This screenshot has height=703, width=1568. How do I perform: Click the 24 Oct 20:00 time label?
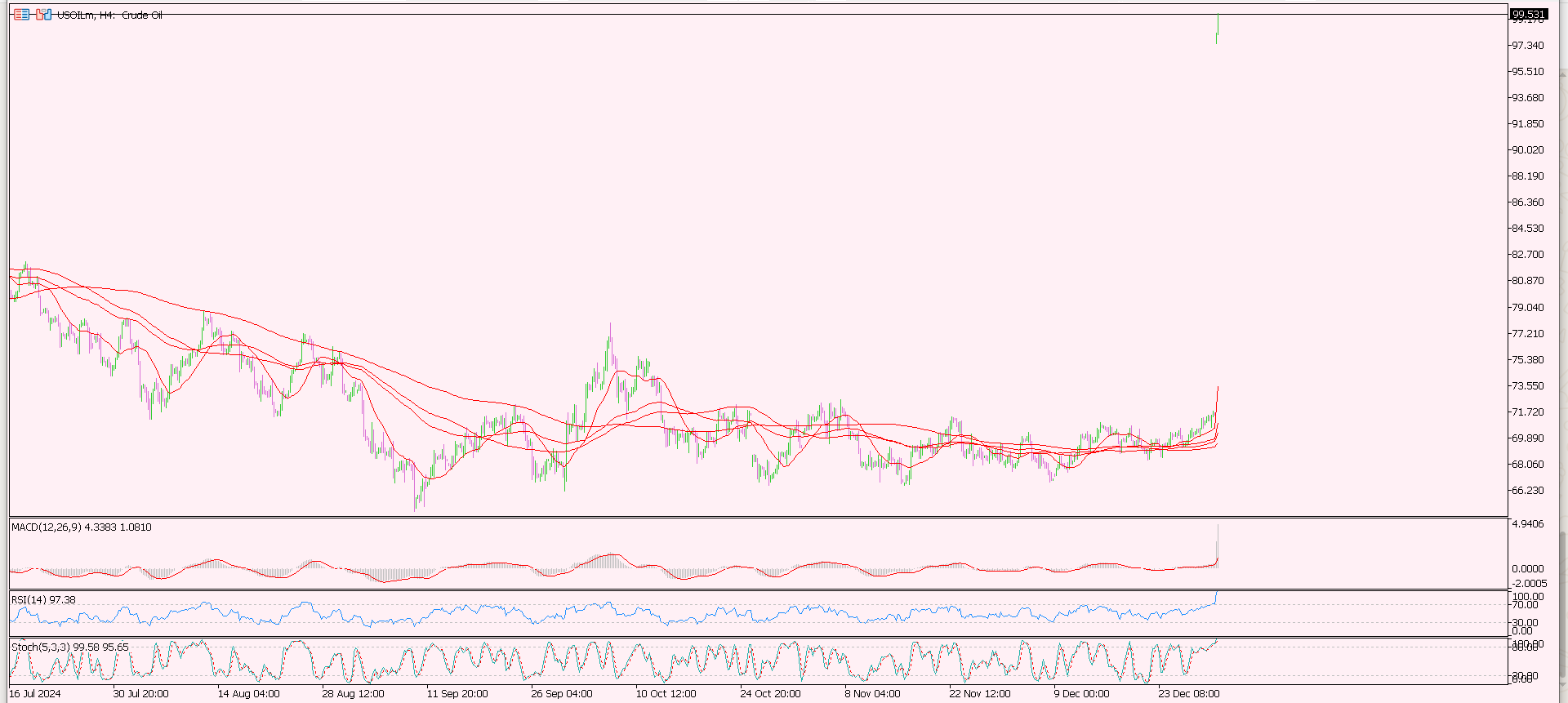771,694
